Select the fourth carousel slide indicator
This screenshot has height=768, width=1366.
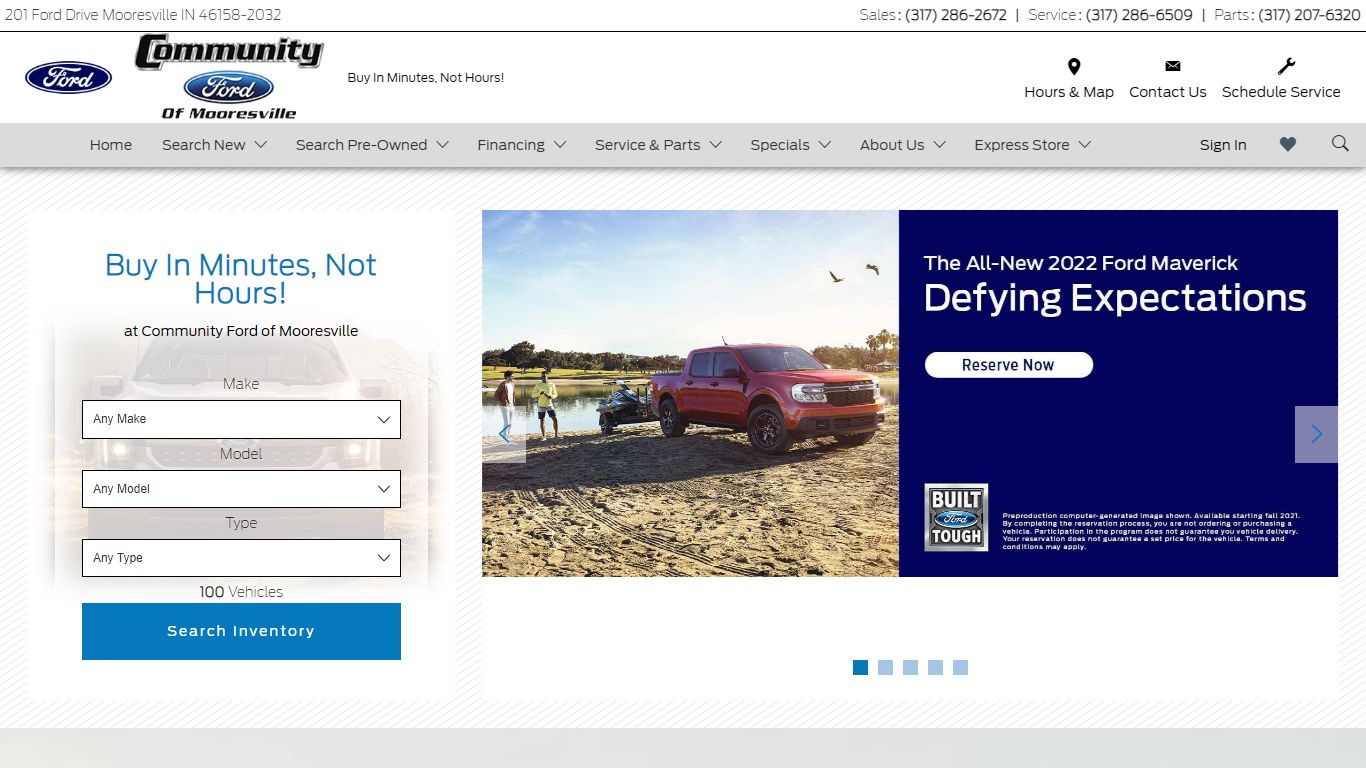pos(935,667)
